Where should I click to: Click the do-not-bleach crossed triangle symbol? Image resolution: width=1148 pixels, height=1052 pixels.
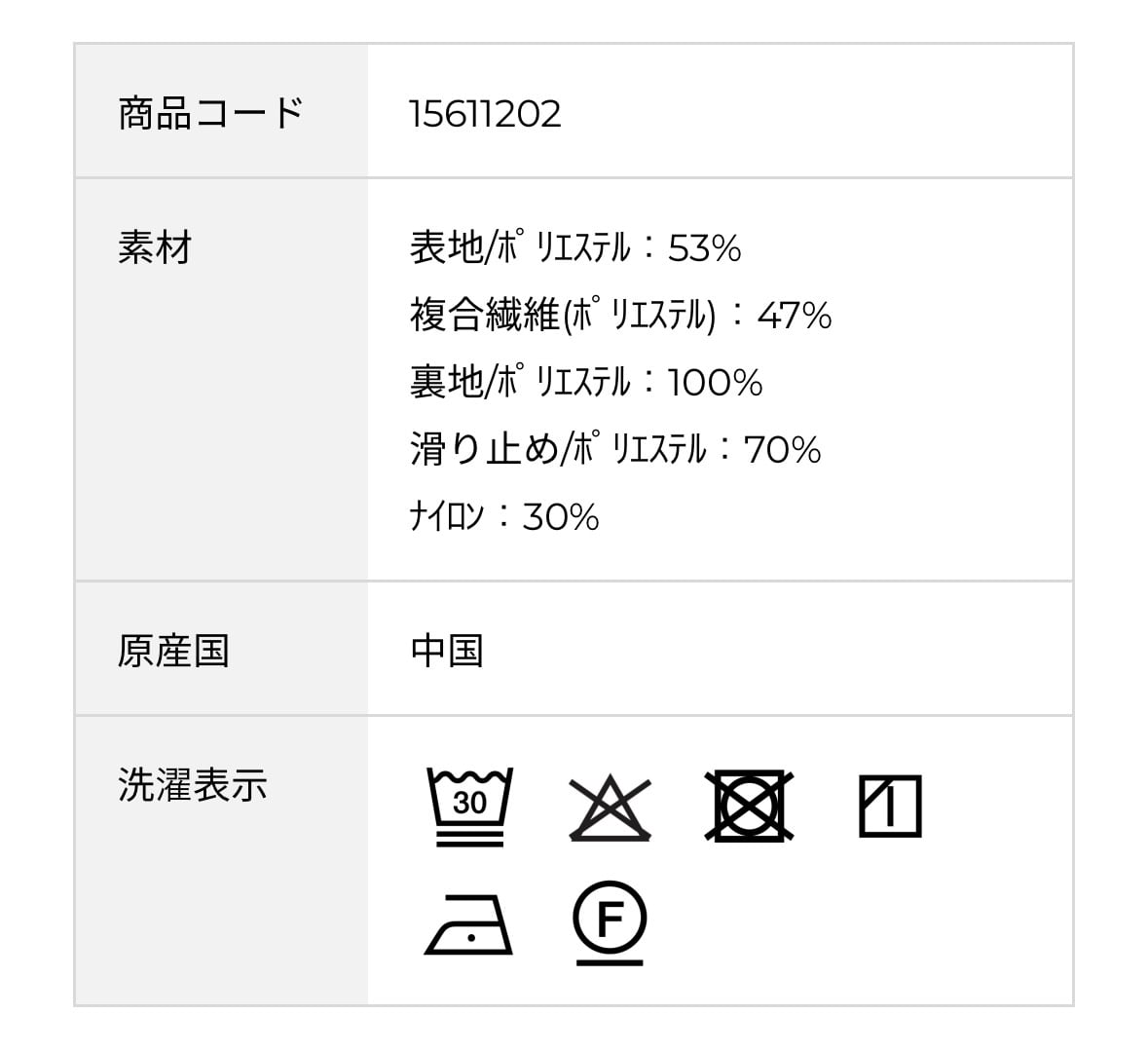610,808
